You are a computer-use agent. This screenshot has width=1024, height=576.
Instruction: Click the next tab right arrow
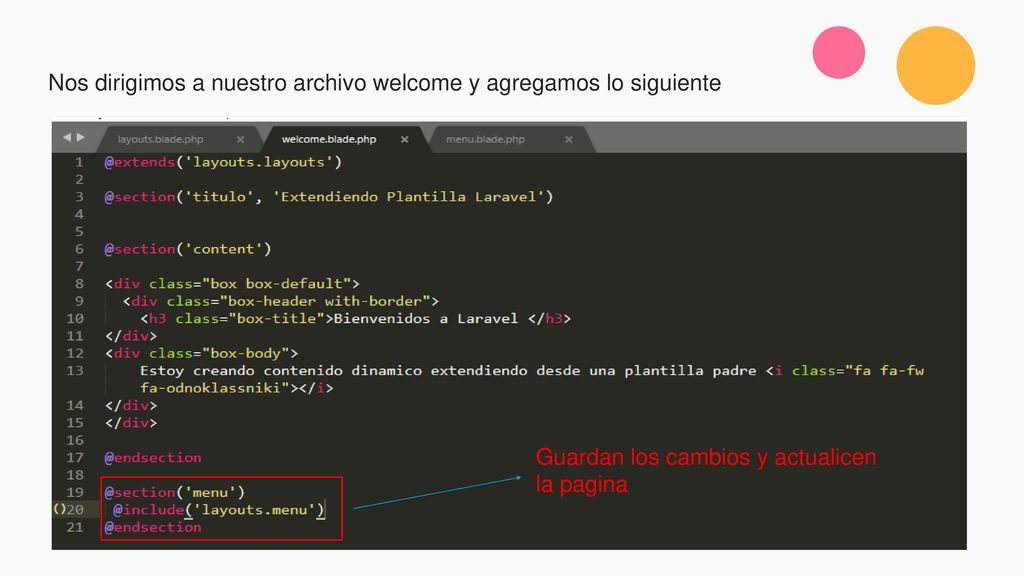pos(80,137)
